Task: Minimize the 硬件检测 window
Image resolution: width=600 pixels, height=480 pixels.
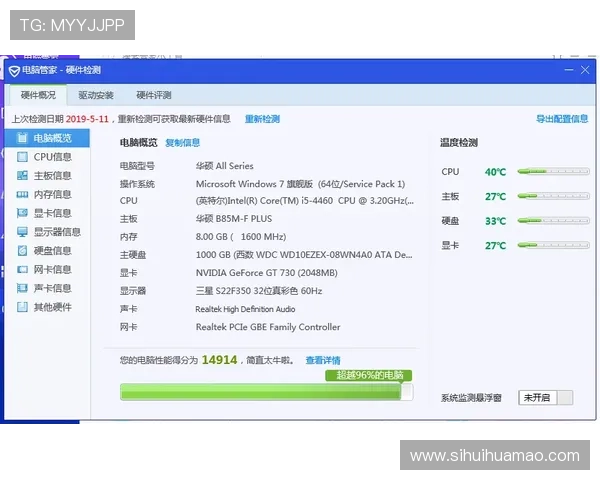Action: 569,70
